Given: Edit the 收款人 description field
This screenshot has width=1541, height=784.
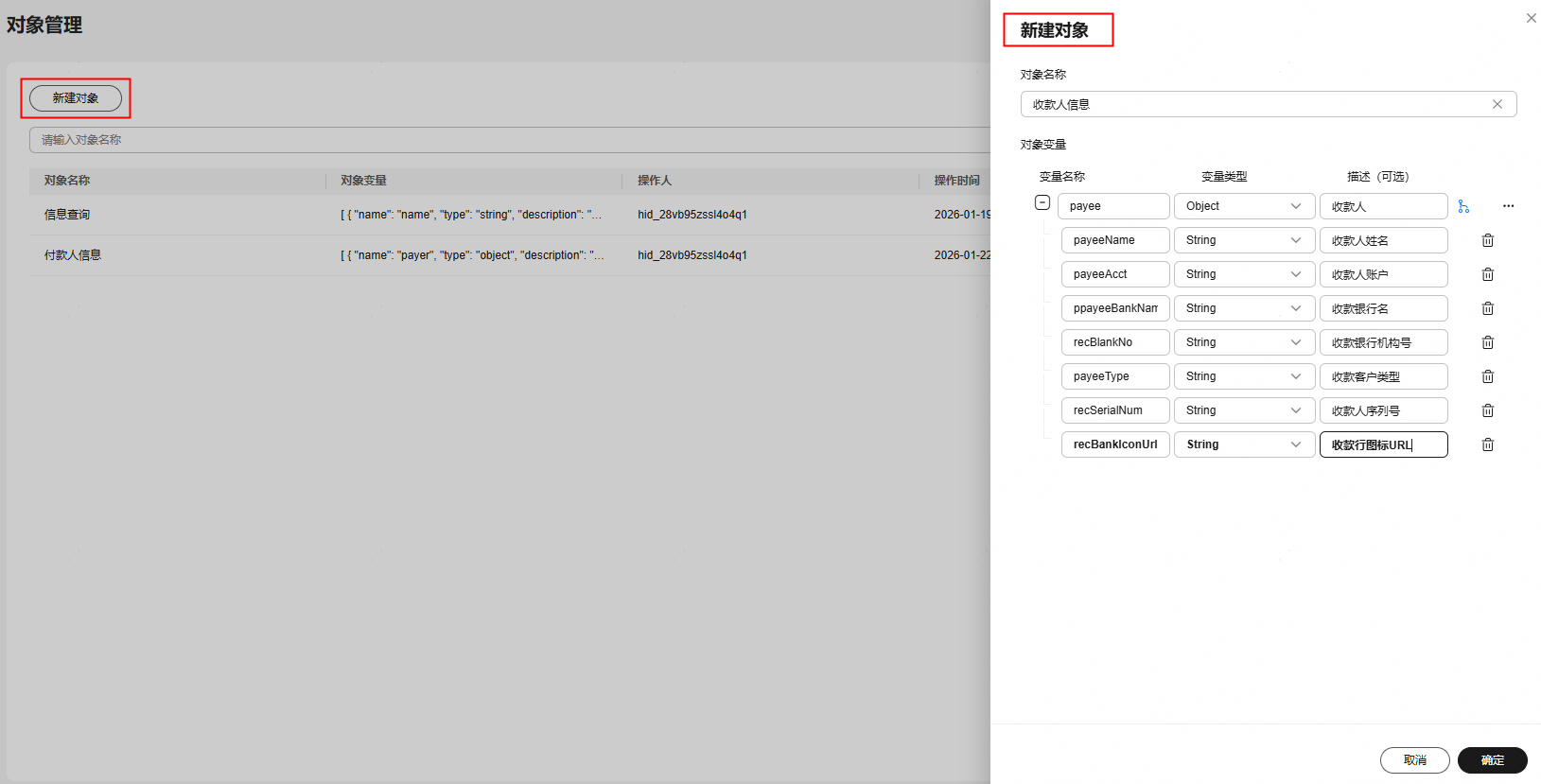Looking at the screenshot, I should 1384,206.
